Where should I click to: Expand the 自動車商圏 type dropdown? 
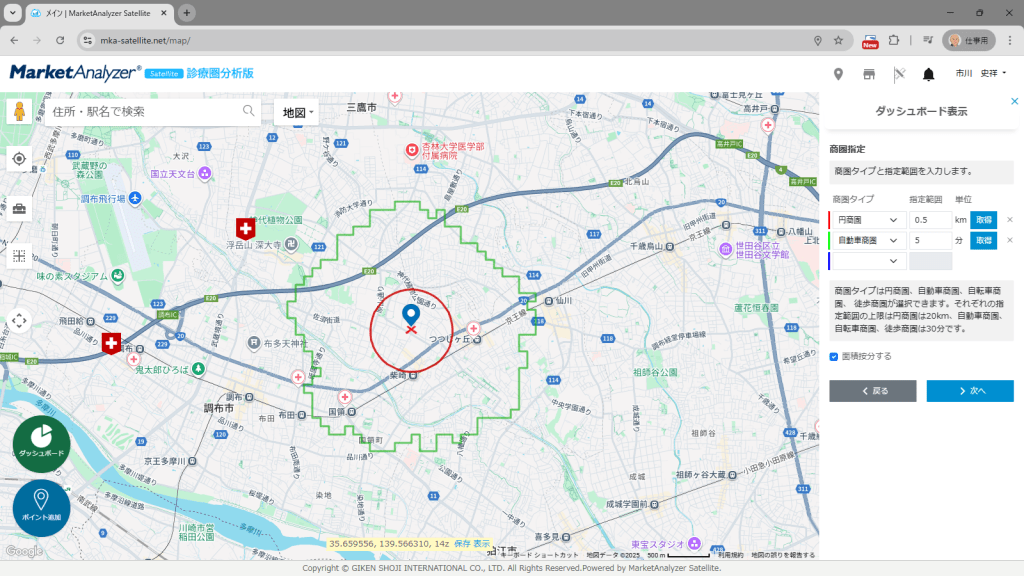click(869, 240)
